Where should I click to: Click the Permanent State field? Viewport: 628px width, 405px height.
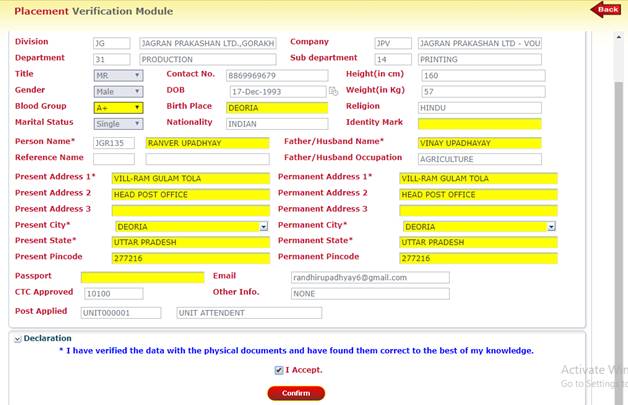tap(478, 242)
